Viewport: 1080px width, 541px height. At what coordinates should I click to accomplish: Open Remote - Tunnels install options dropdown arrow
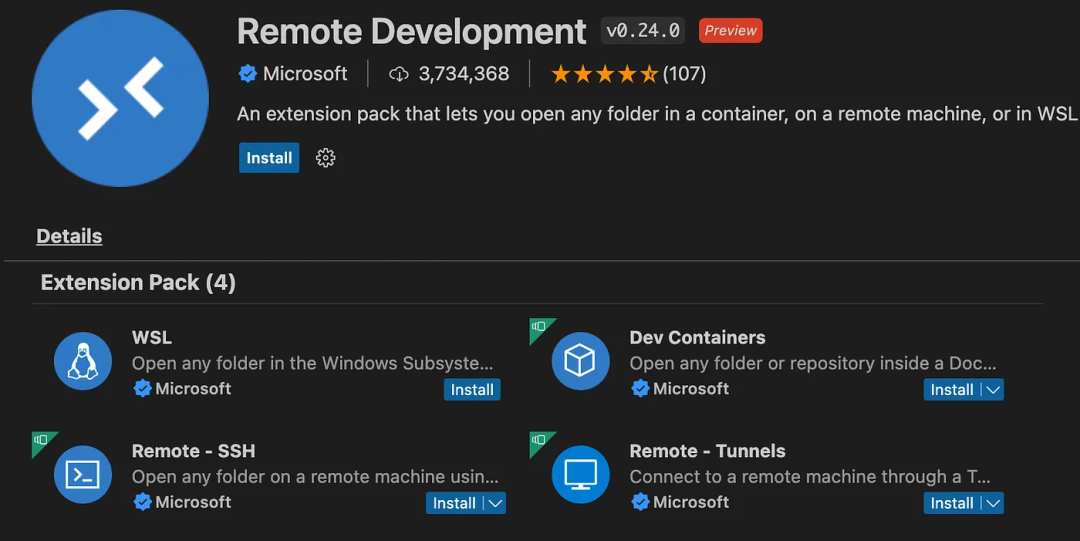(993, 503)
